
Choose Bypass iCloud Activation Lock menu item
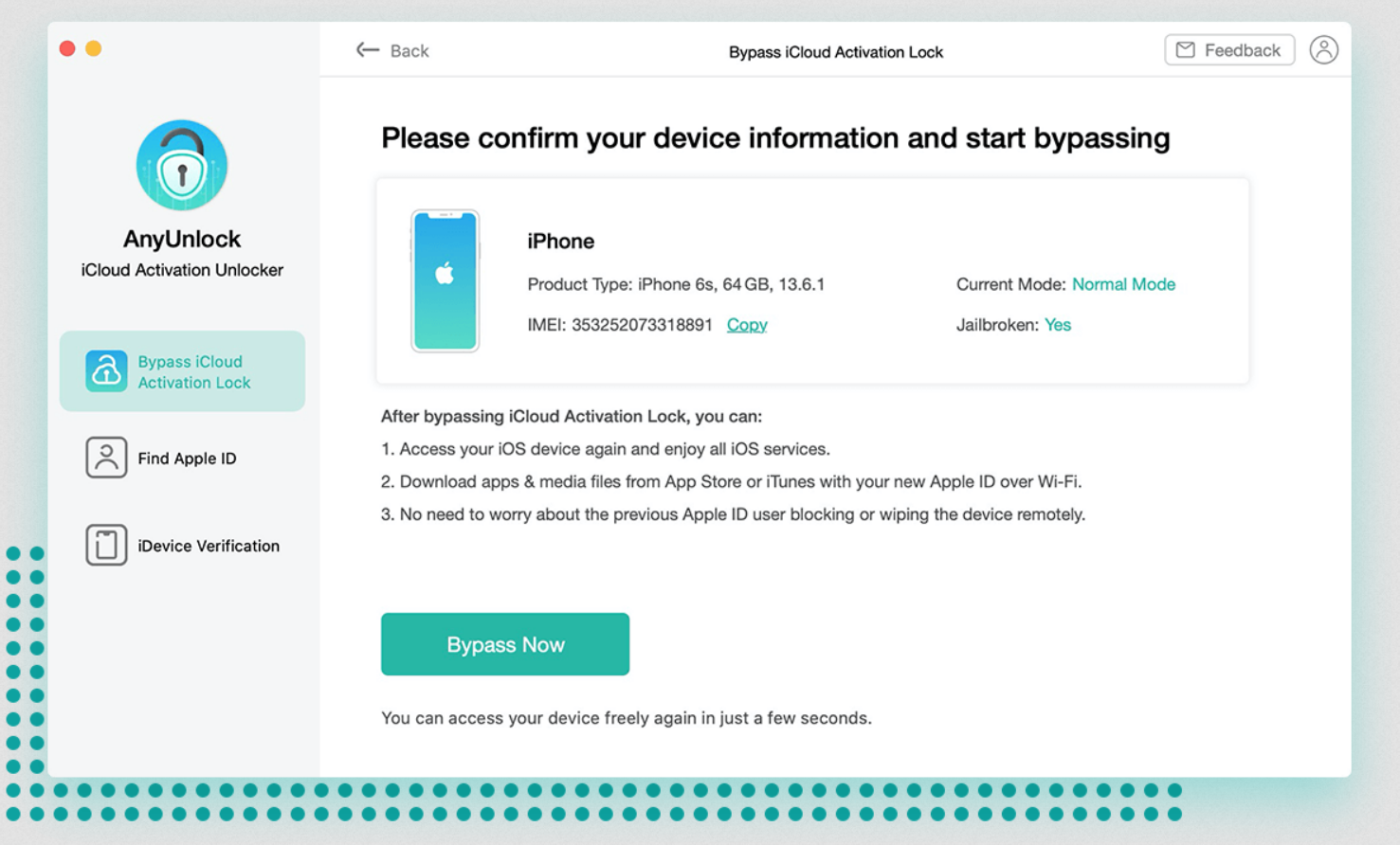[182, 371]
